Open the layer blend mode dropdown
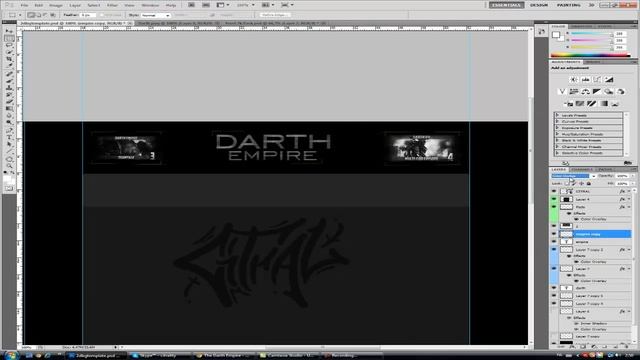The image size is (640, 360). pos(573,176)
